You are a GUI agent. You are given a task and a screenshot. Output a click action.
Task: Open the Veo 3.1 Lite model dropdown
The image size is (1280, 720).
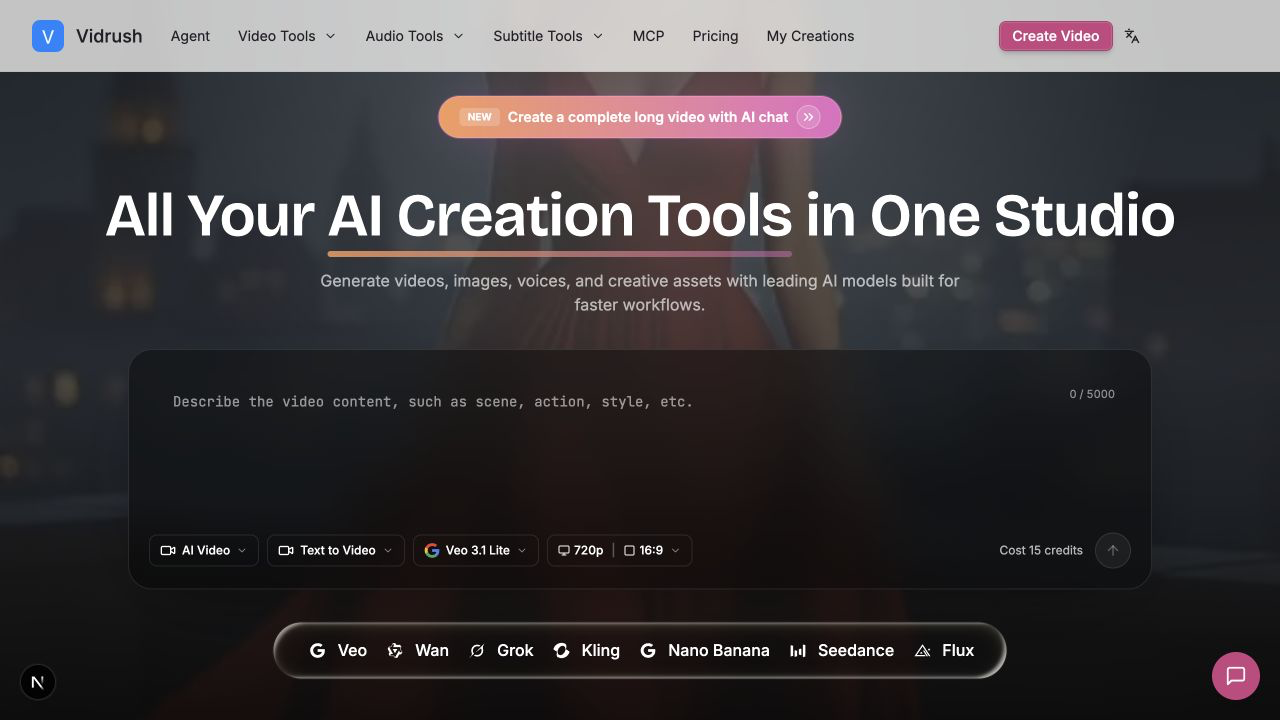pos(476,550)
